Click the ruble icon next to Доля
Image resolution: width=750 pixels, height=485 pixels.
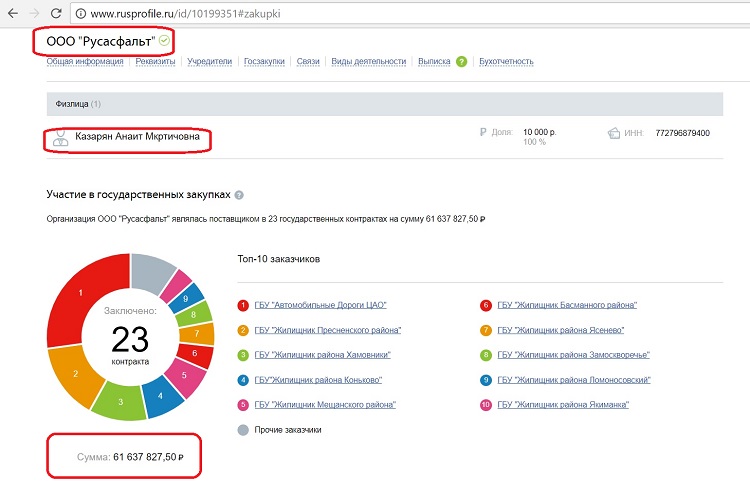[483, 132]
